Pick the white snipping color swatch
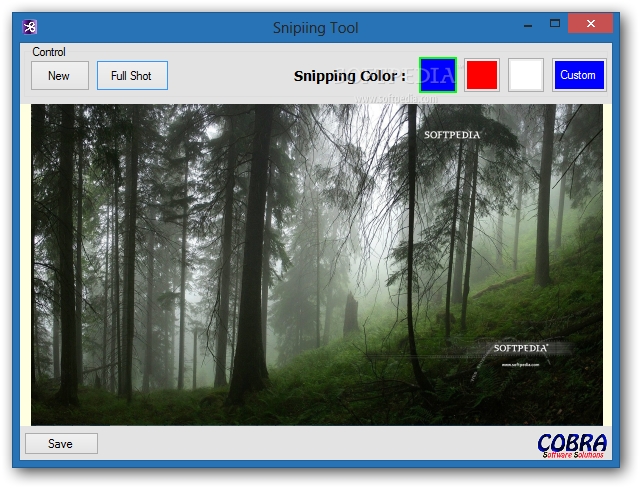 (526, 75)
